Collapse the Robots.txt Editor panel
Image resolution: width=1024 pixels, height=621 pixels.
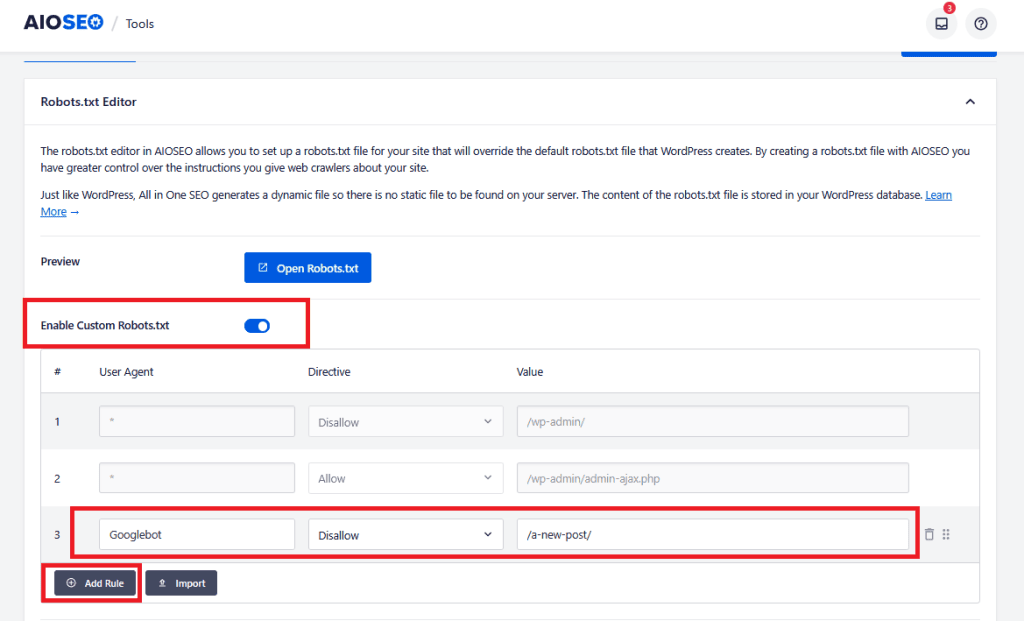point(969,102)
